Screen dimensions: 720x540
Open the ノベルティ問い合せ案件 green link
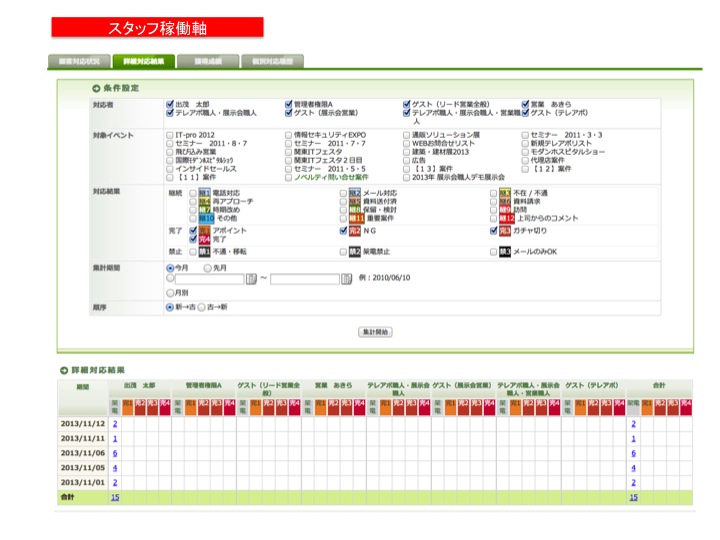click(331, 177)
